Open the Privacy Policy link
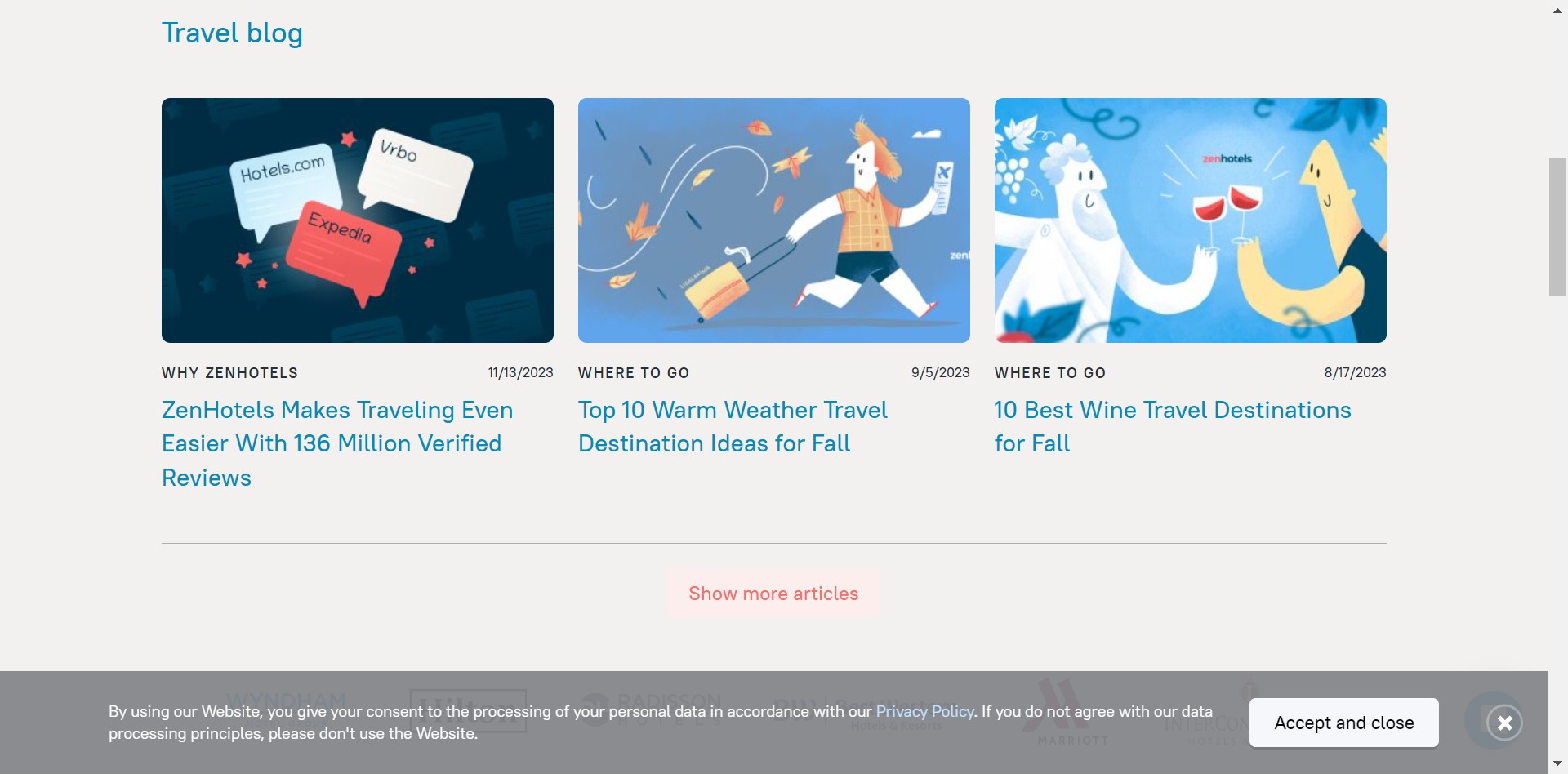Screen dimensions: 1568x774 (924, 711)
